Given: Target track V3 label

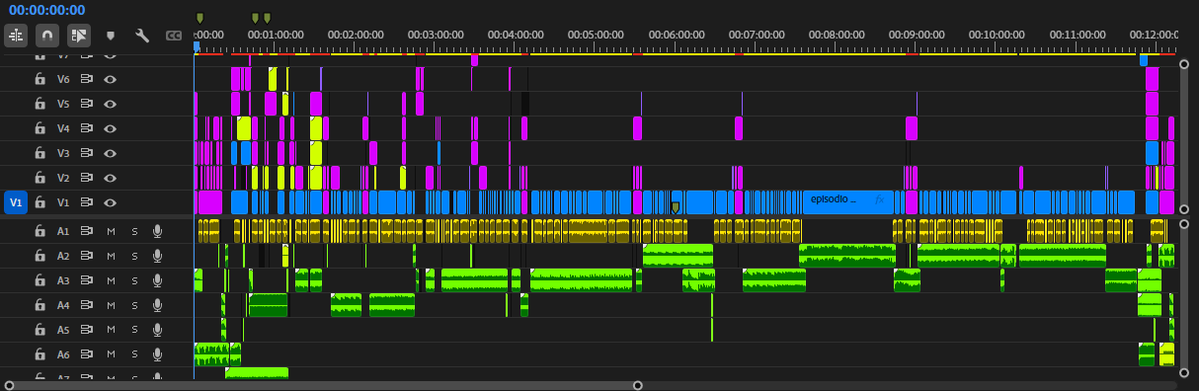Looking at the screenshot, I should coord(63,153).
